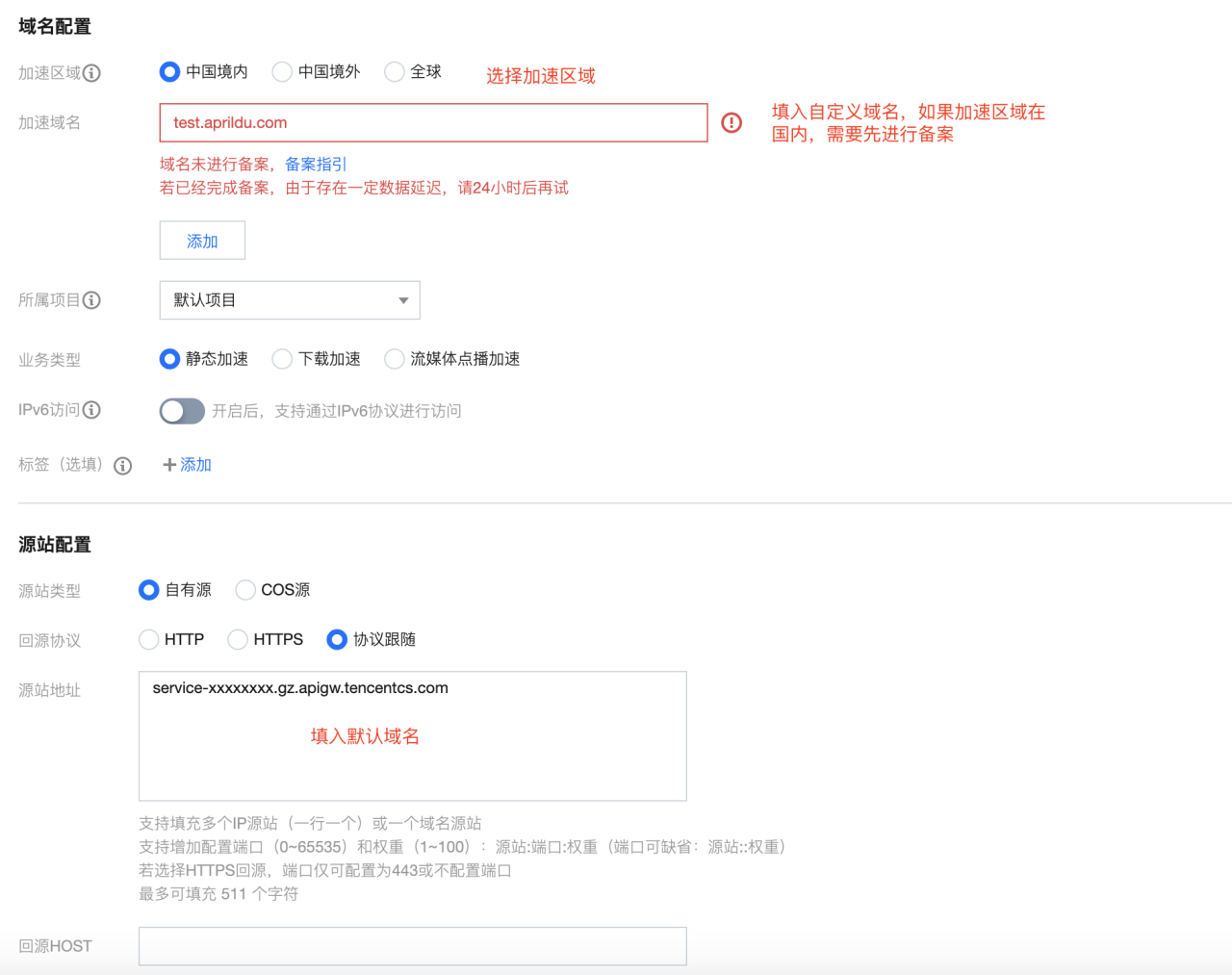Select the 中国境外 acceleration region
This screenshot has height=975, width=1232.
pos(282,71)
